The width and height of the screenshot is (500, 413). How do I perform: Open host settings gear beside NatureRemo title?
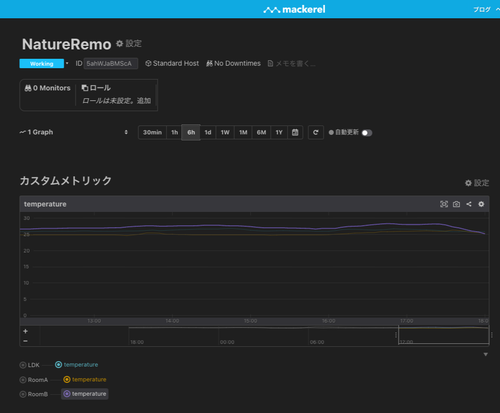[x=129, y=44]
